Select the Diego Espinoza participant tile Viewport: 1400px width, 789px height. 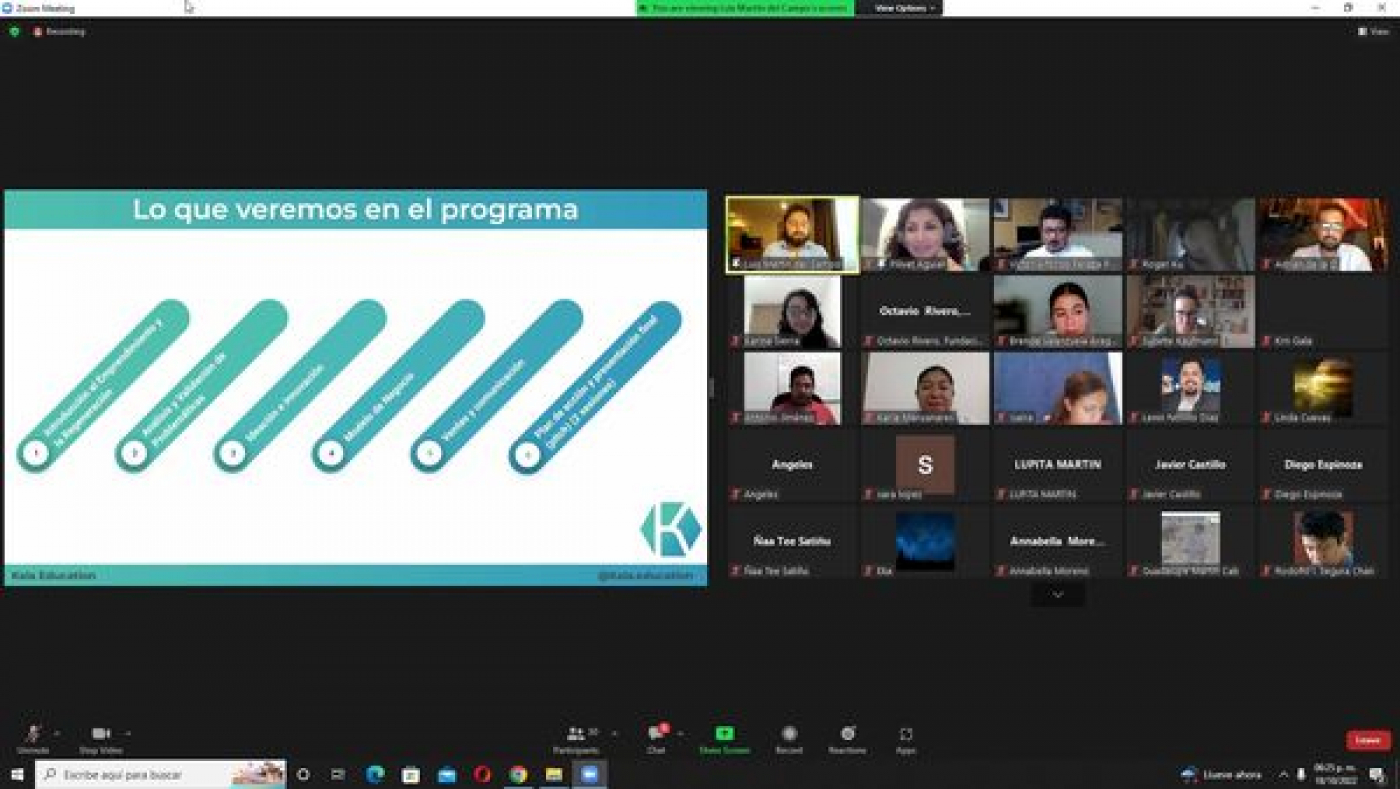(1323, 464)
